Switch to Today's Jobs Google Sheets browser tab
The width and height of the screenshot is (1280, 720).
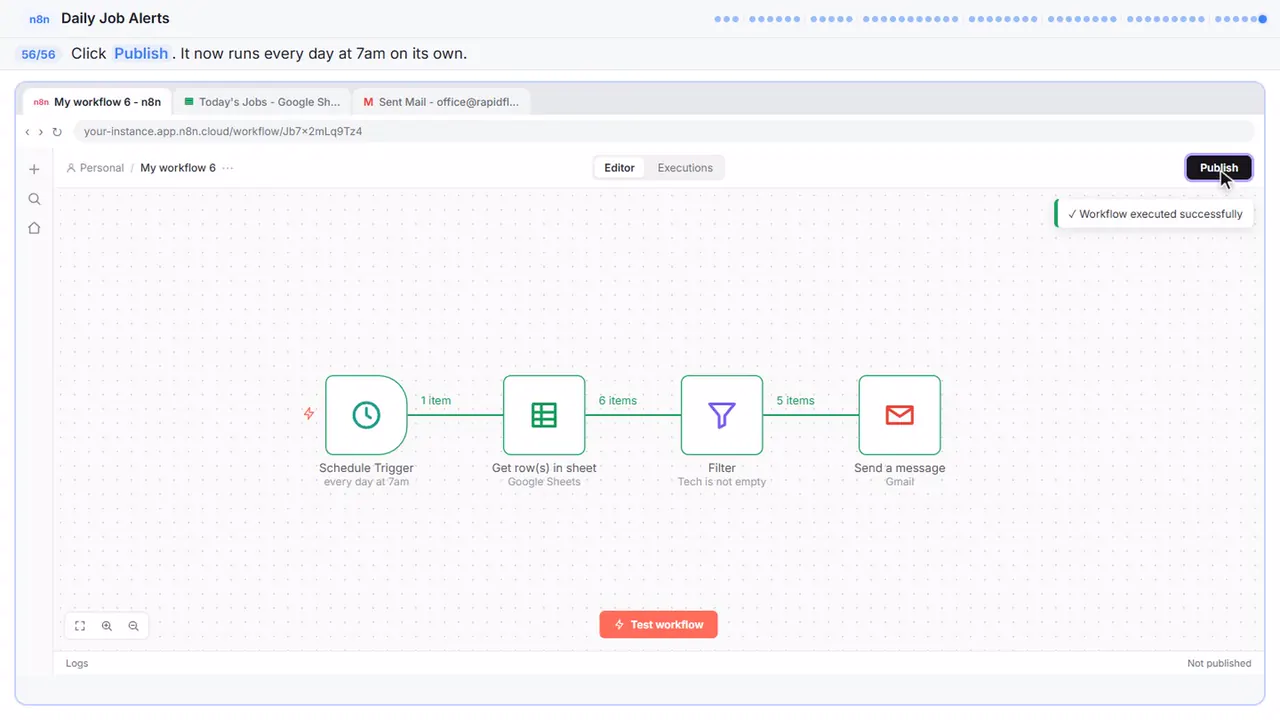coord(263,102)
